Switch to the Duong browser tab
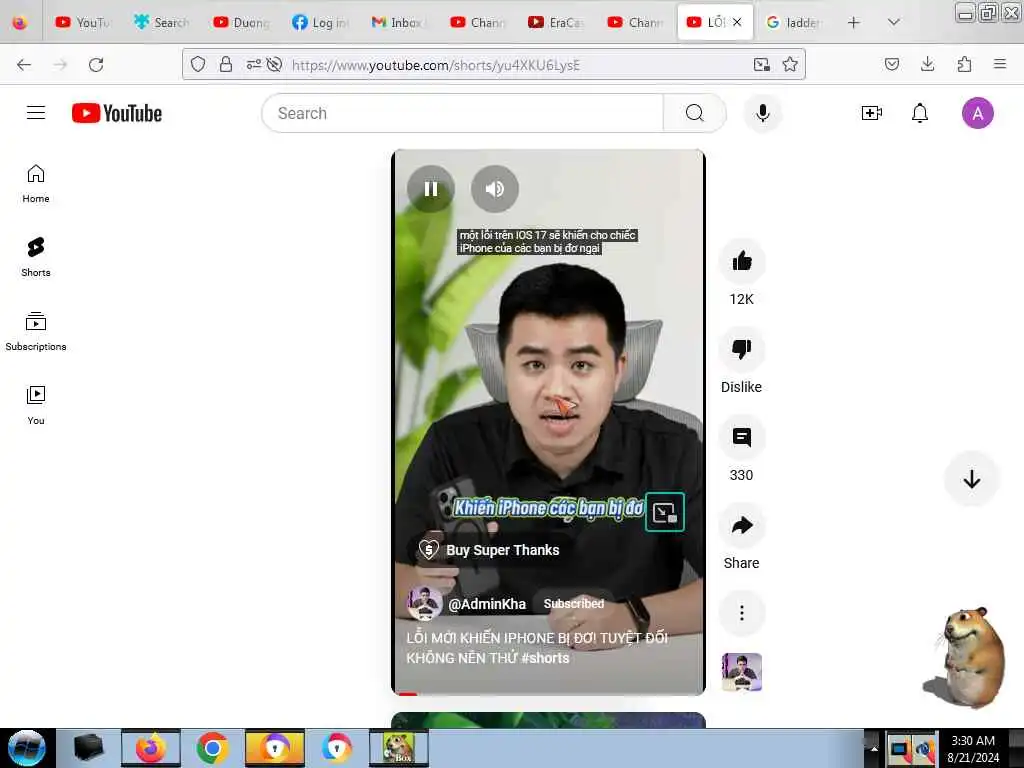Image resolution: width=1024 pixels, height=768 pixels. 241,22
